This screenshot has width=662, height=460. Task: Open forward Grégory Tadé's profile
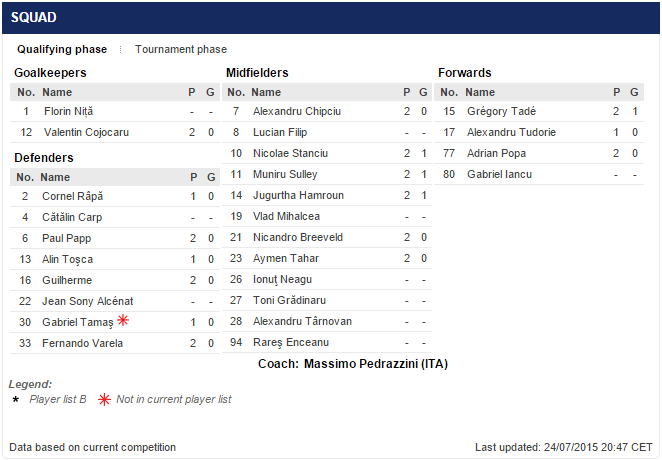[501, 111]
